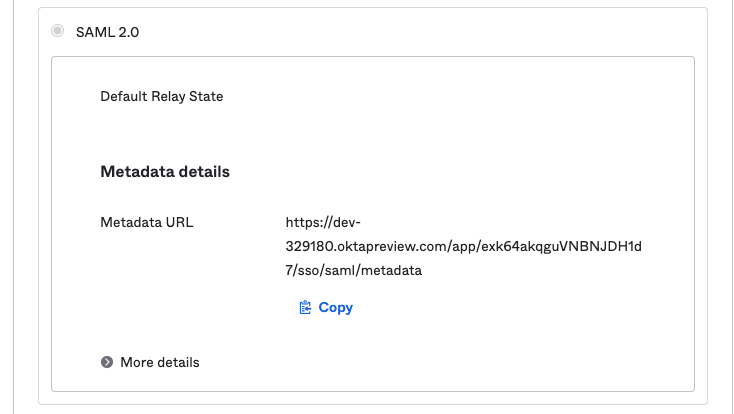Expand the More details chevron icon
This screenshot has height=414, width=734.
107,362
